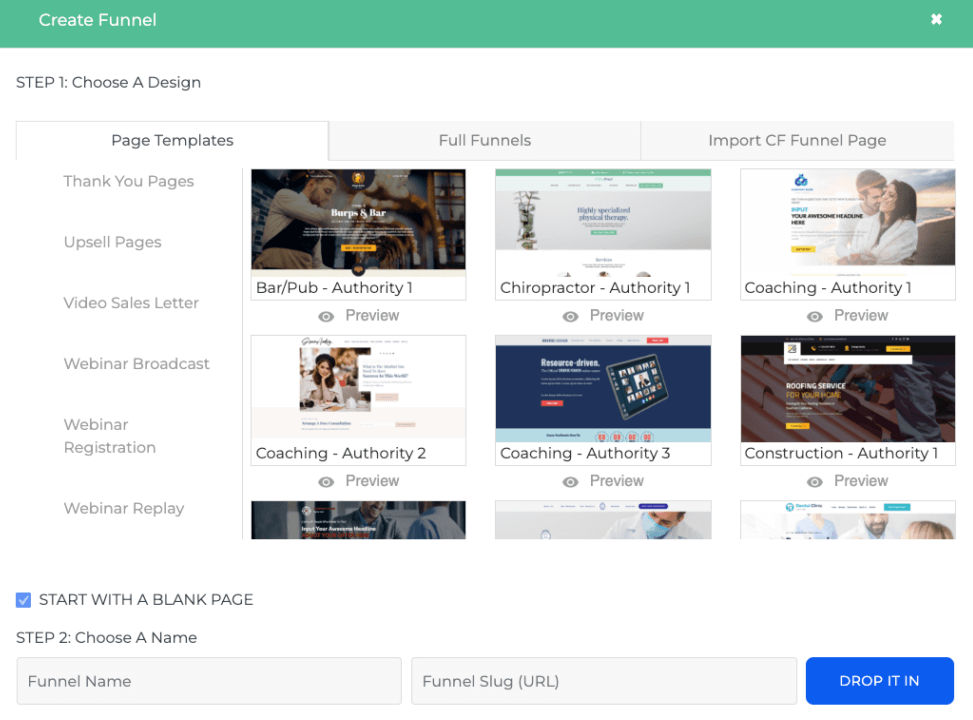973x720 pixels.
Task: Uncheck START WITH A BLANK PAGE
Action: tap(23, 600)
